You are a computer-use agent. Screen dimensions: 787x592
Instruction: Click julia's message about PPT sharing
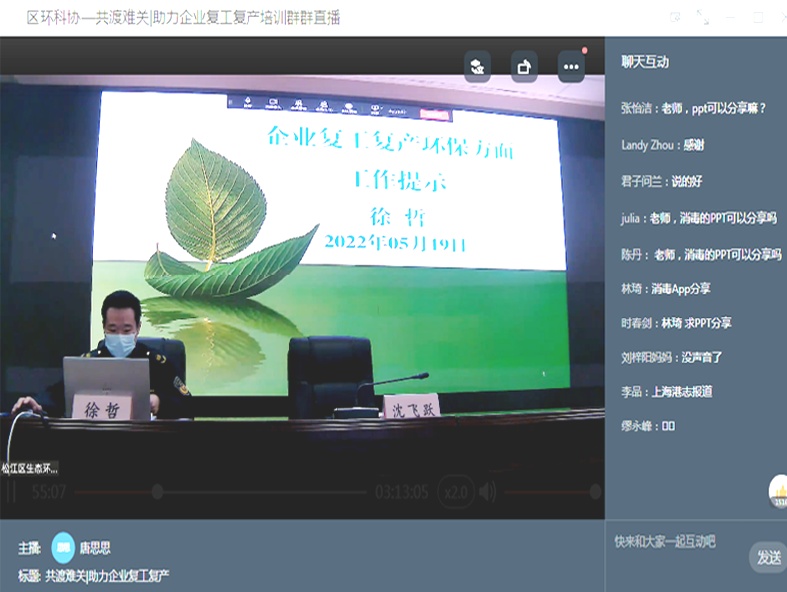coord(699,218)
